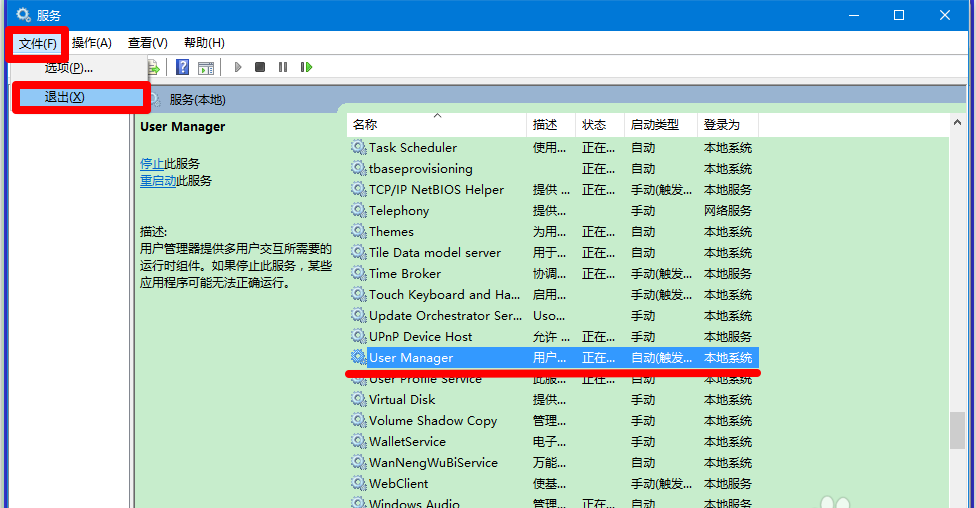The image size is (976, 508).
Task: Click the 重启动 link to restart the service
Action: [x=158, y=181]
